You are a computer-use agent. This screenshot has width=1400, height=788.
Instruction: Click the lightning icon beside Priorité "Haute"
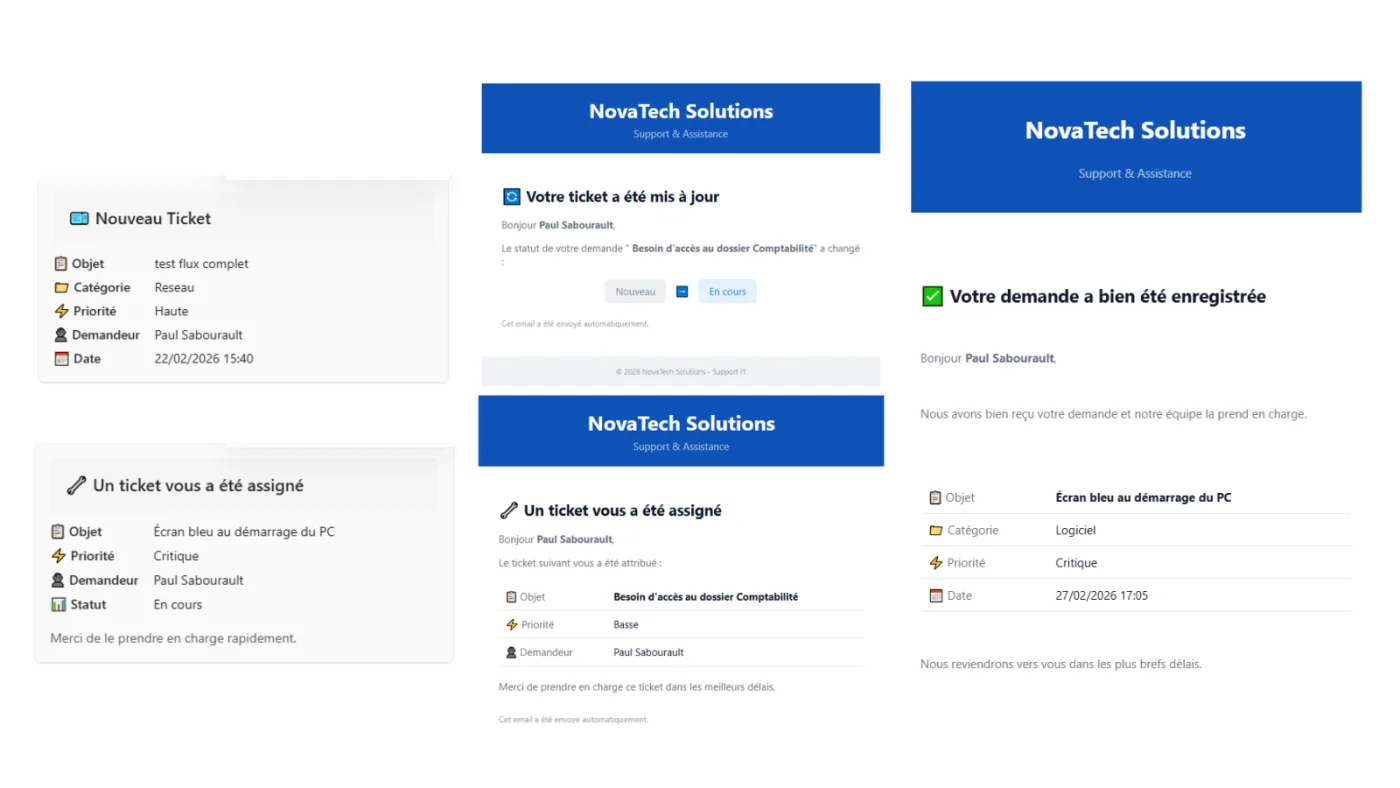tap(61, 311)
